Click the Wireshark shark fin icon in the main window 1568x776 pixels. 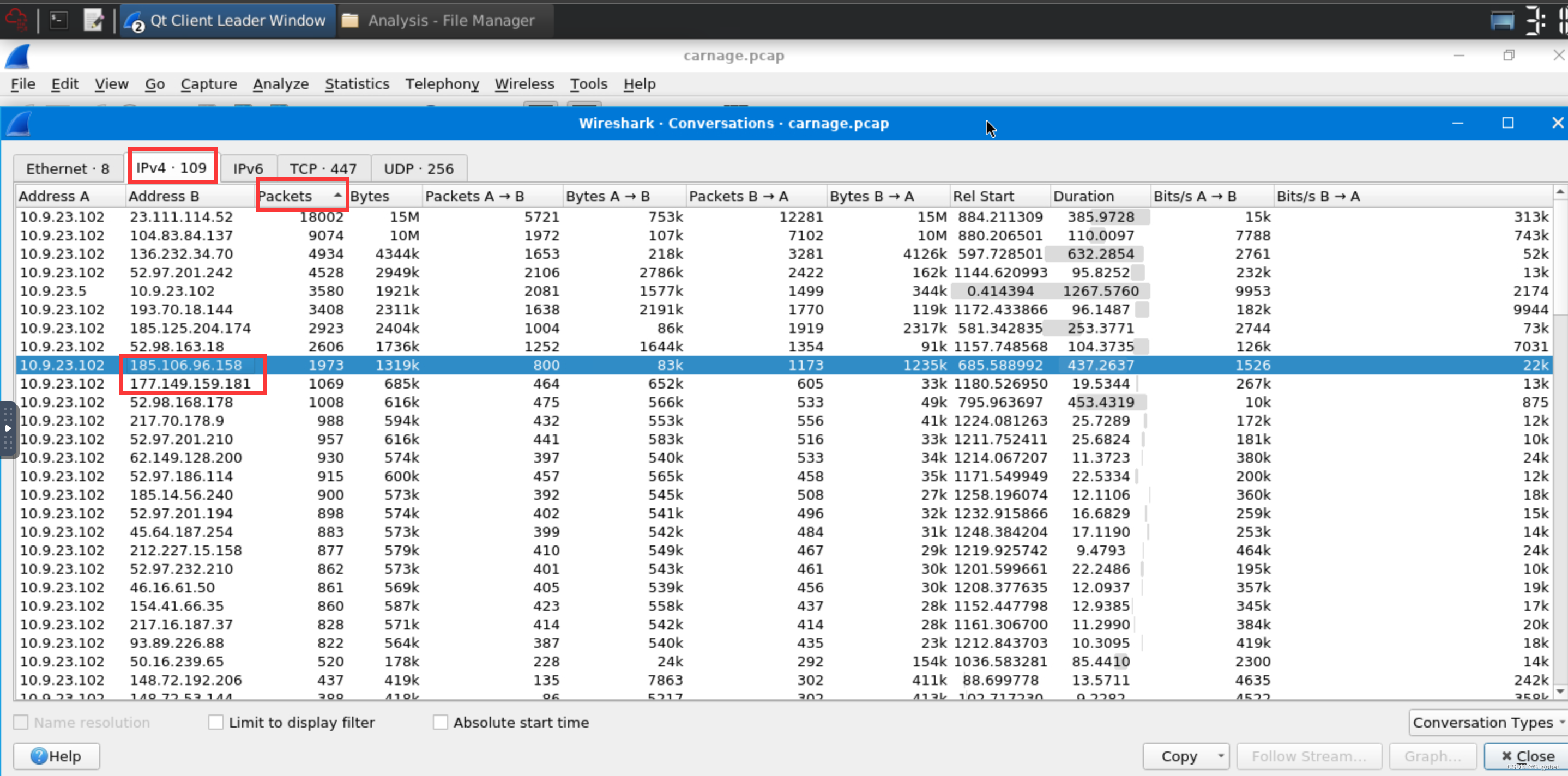click(x=17, y=56)
